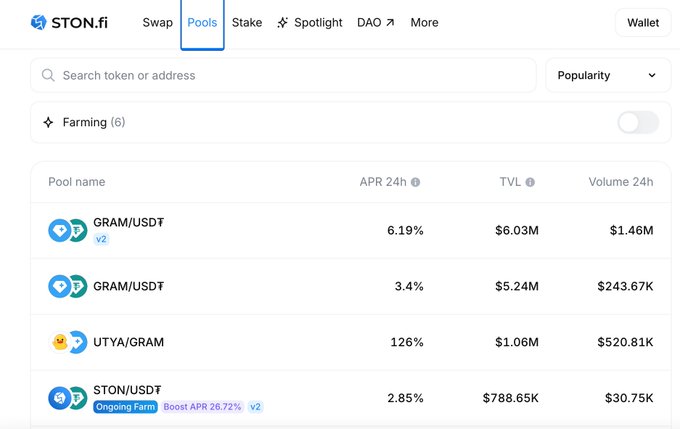This screenshot has height=429, width=680.
Task: Click the 3.4% GRAM/USDT pool token icons
Action: pos(68,286)
